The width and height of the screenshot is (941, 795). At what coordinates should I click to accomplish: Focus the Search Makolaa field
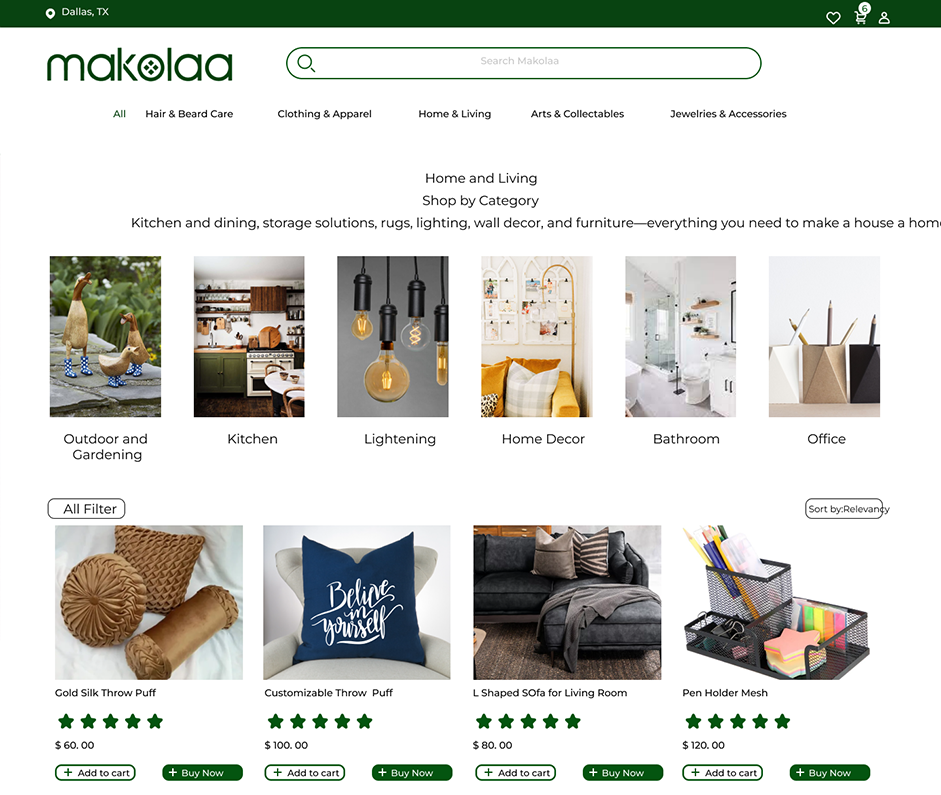[523, 63]
